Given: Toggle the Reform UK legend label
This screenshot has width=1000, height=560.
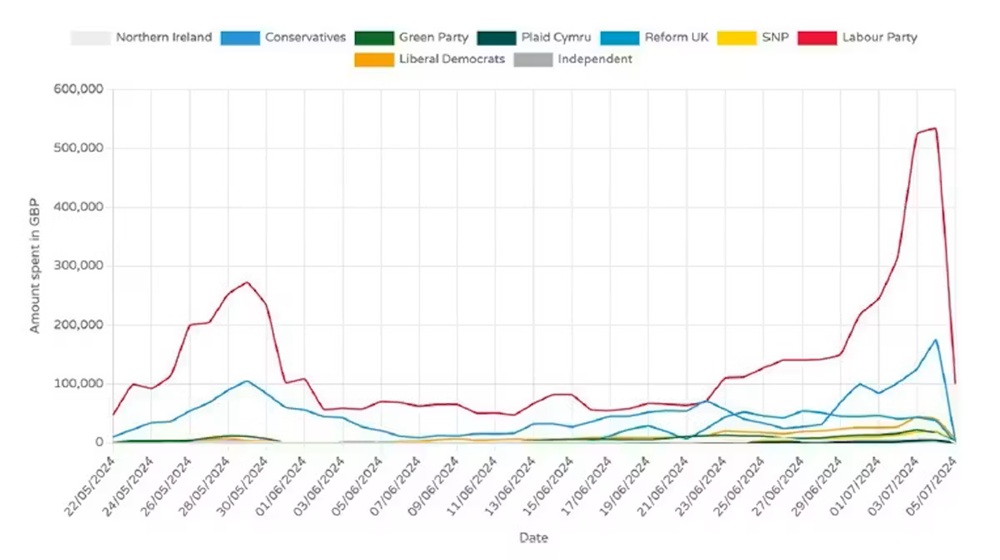Looking at the screenshot, I should pyautogui.click(x=678, y=38).
